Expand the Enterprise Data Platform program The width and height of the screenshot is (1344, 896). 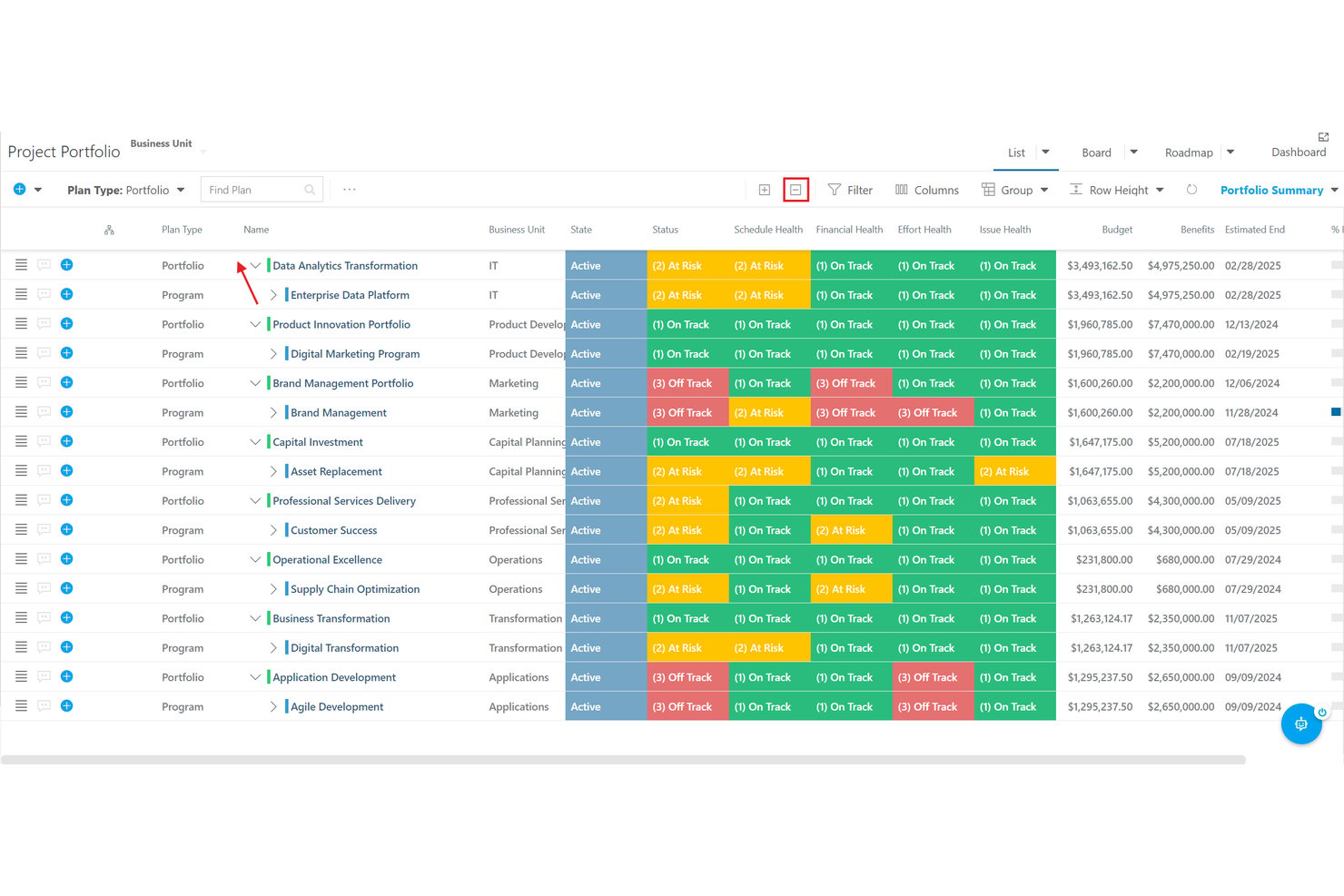click(x=273, y=295)
